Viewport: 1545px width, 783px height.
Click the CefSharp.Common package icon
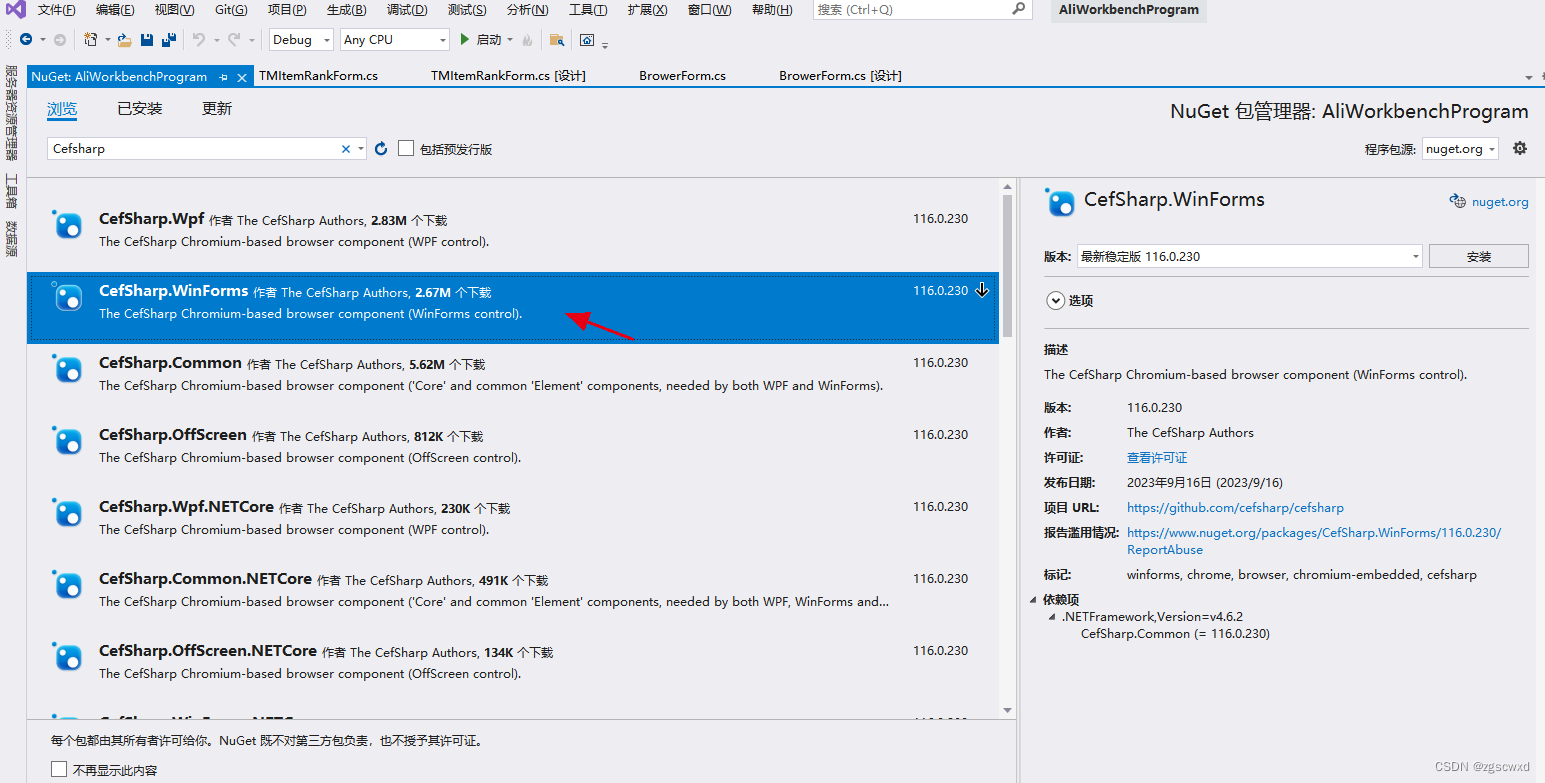click(x=68, y=370)
